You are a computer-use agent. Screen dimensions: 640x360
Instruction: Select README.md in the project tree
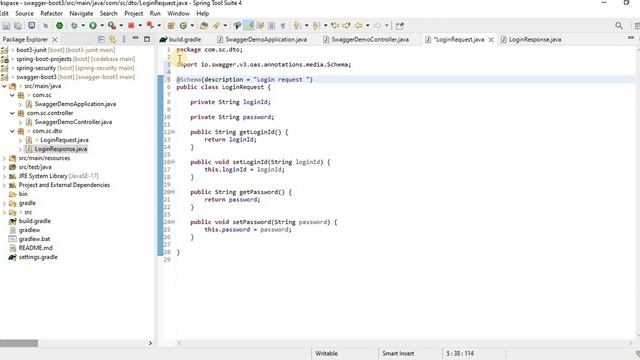[x=36, y=248]
